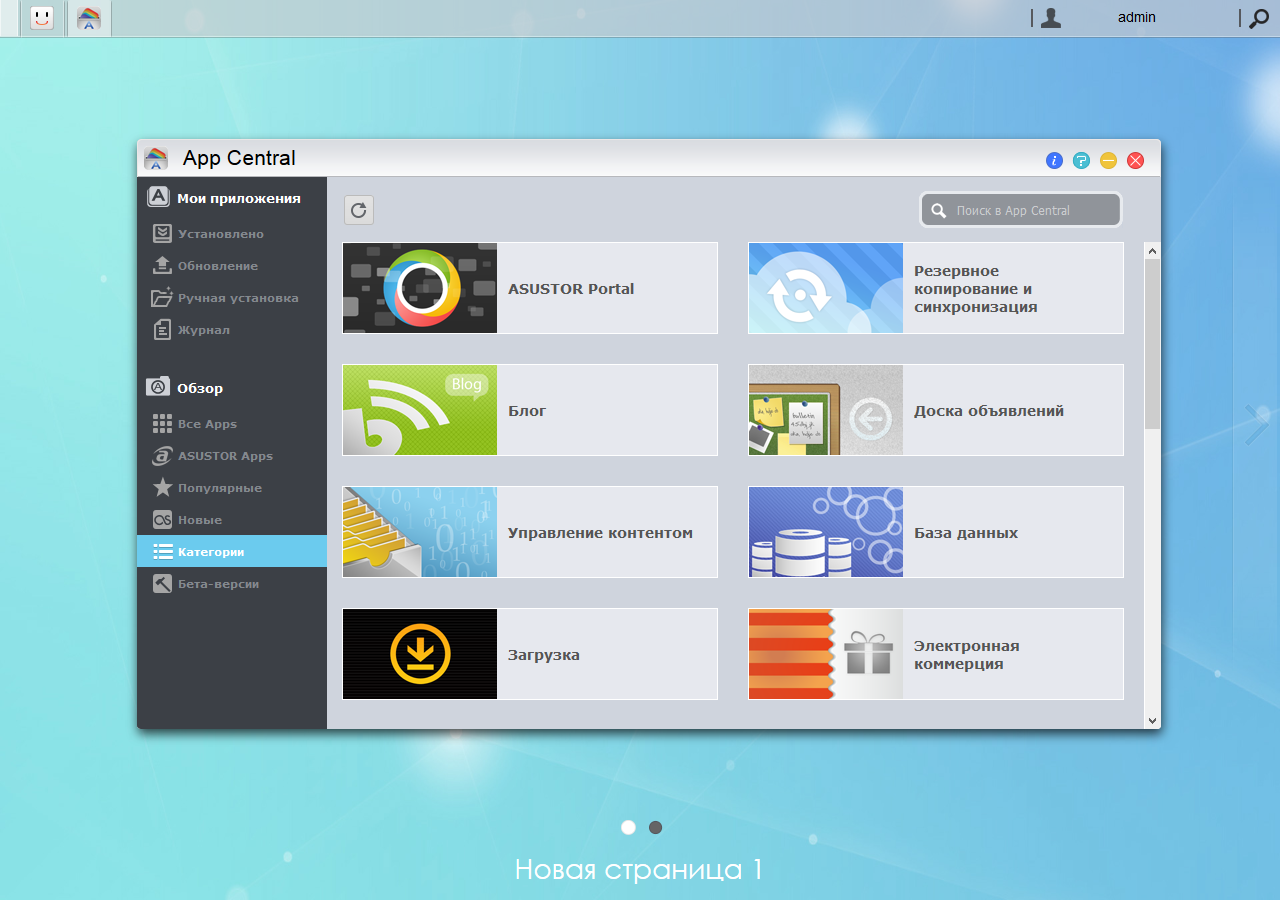
Task: Click the Установлено icon in sidebar
Action: point(162,233)
